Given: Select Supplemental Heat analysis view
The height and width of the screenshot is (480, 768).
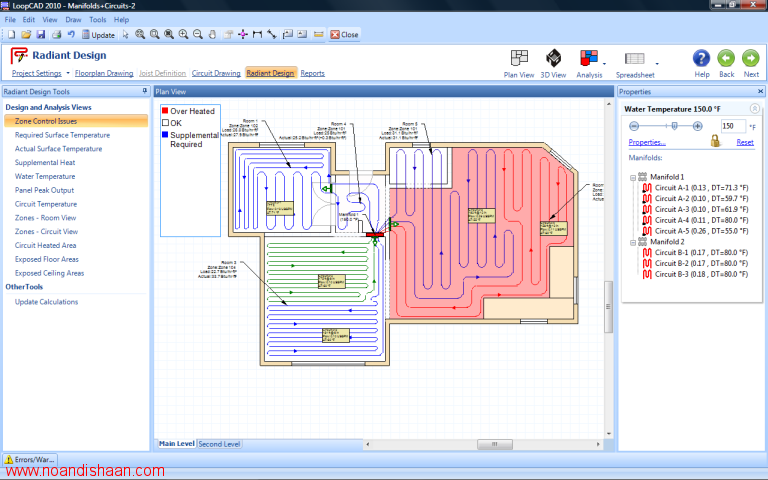Looking at the screenshot, I should (45, 163).
